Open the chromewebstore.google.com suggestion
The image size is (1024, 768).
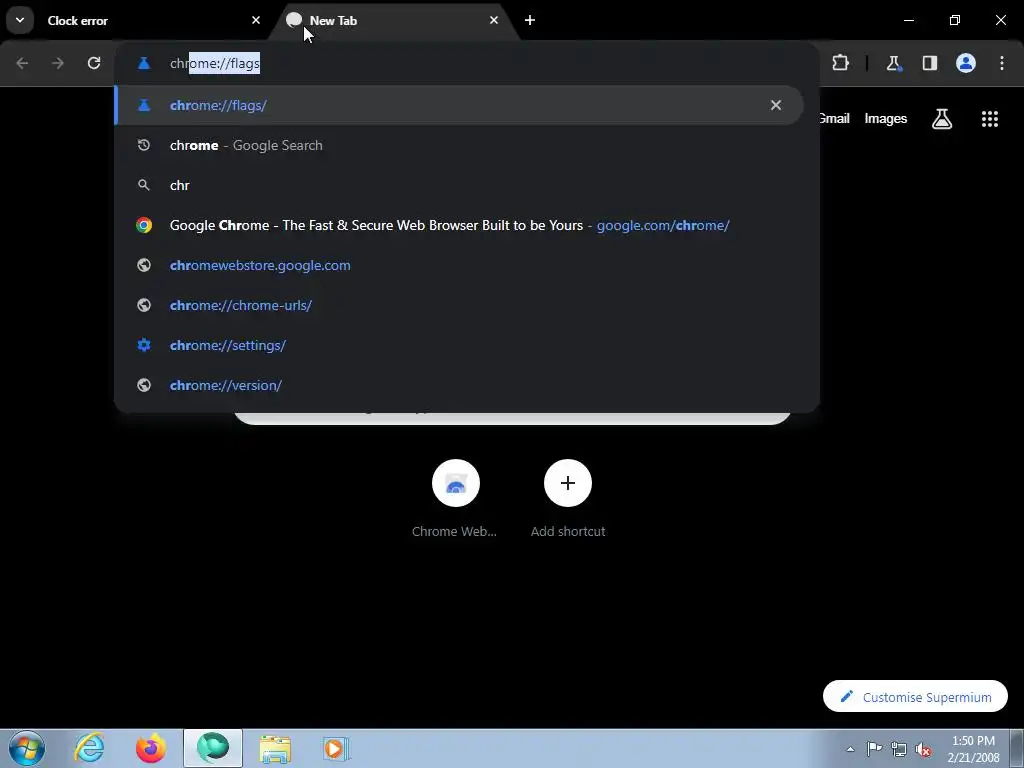click(458, 265)
